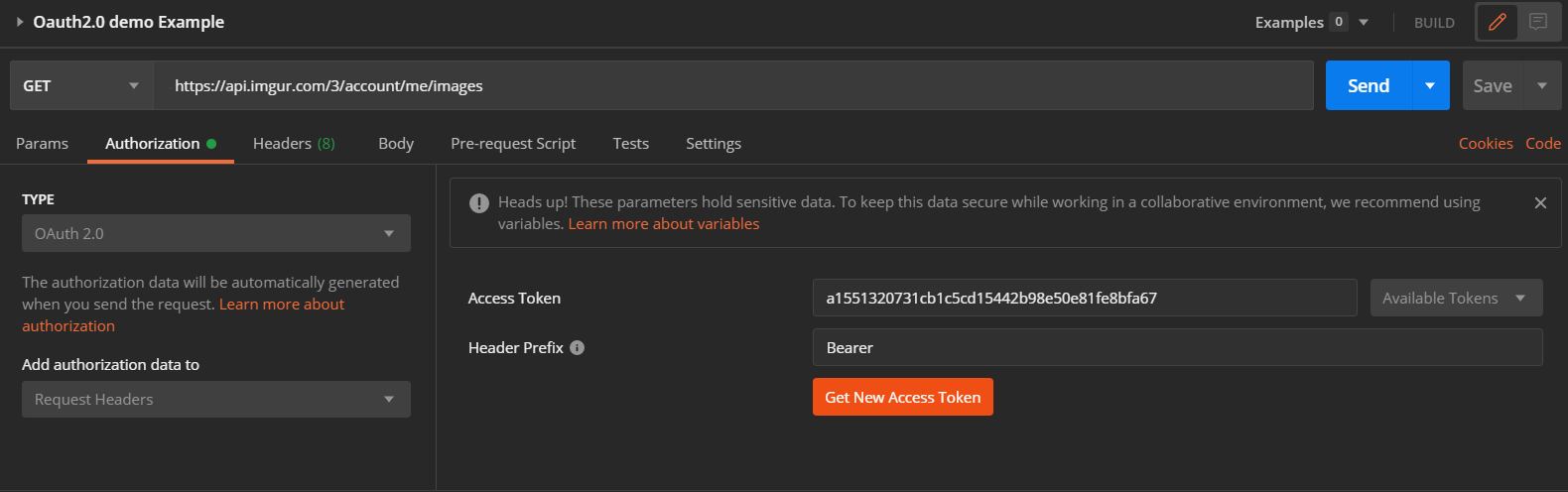This screenshot has height=492, width=1568.
Task: Expand the request name arrow
Action: click(x=19, y=22)
